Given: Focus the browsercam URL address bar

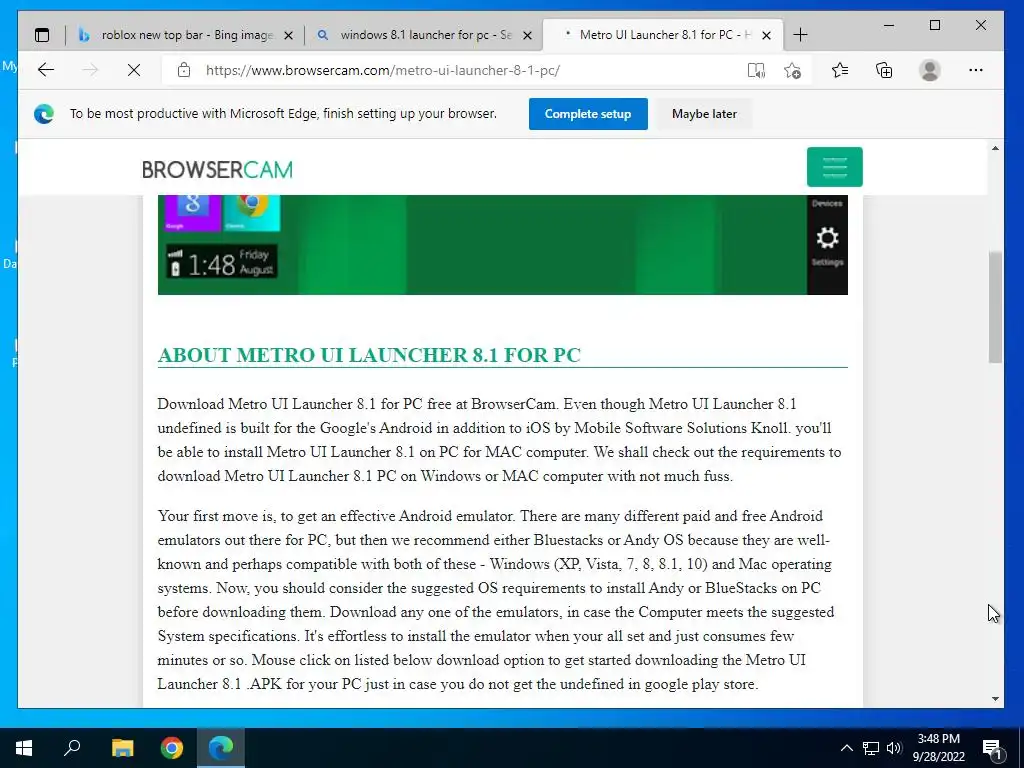Looking at the screenshot, I should click(383, 70).
